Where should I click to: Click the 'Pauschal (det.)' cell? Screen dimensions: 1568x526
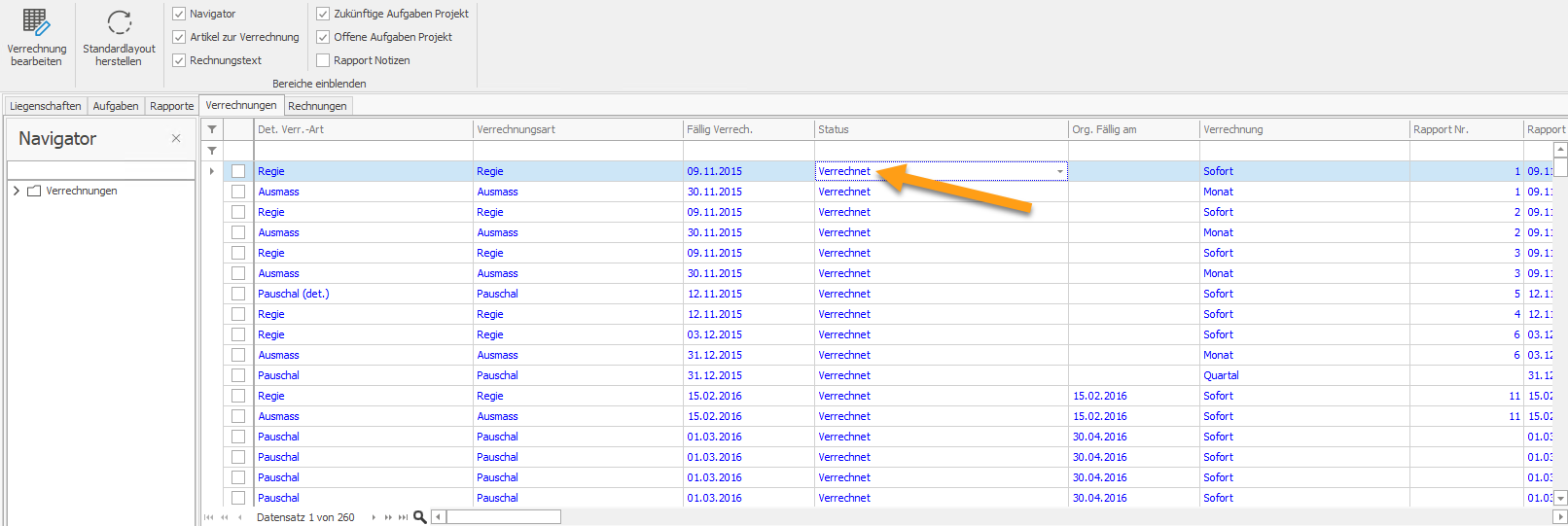pyautogui.click(x=364, y=294)
